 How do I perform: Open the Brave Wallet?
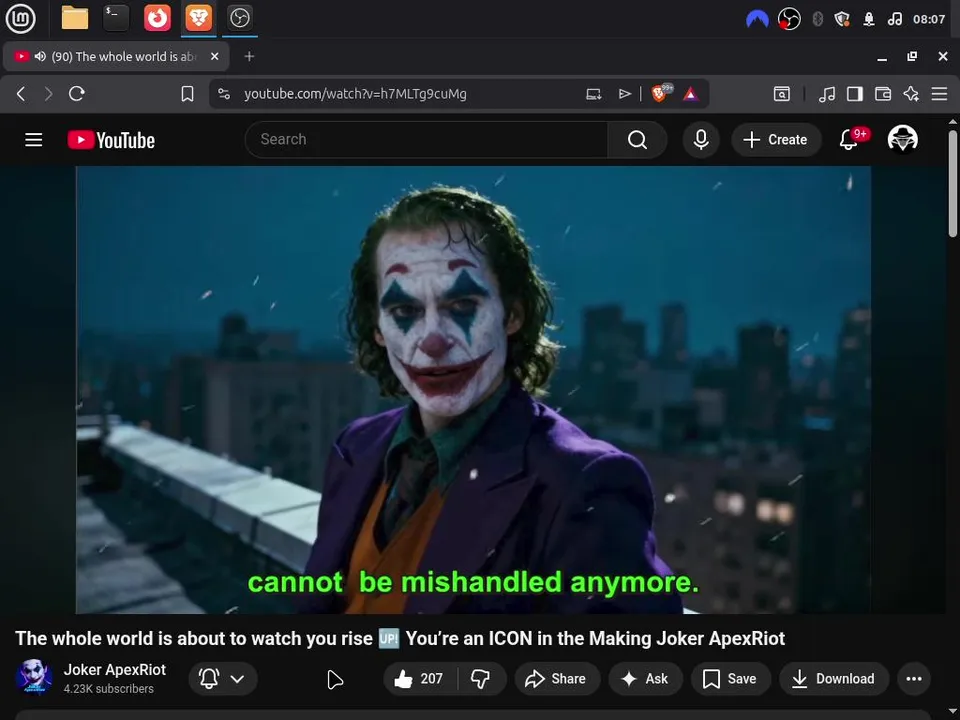[x=883, y=94]
